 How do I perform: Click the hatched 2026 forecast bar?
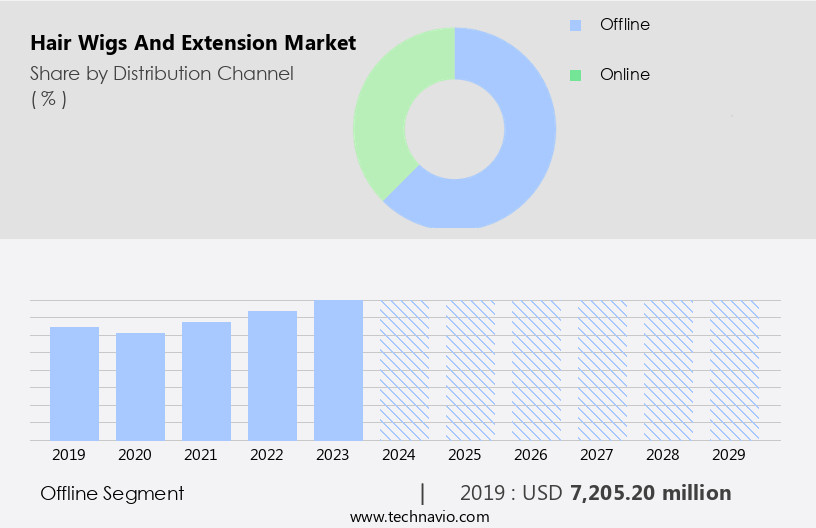pos(536,370)
